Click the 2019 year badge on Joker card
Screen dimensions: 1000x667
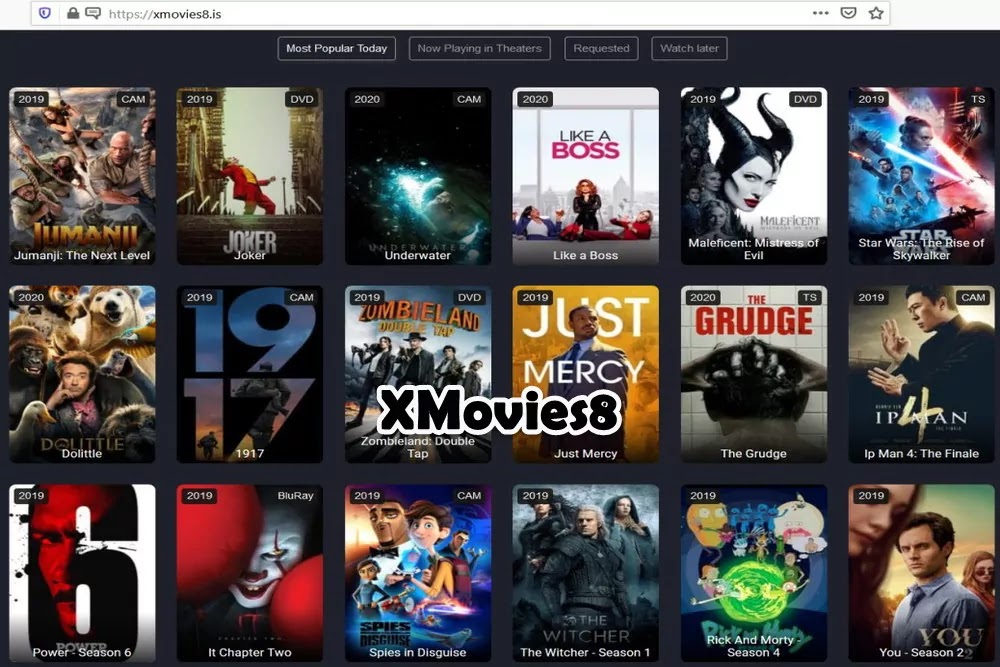pos(199,99)
